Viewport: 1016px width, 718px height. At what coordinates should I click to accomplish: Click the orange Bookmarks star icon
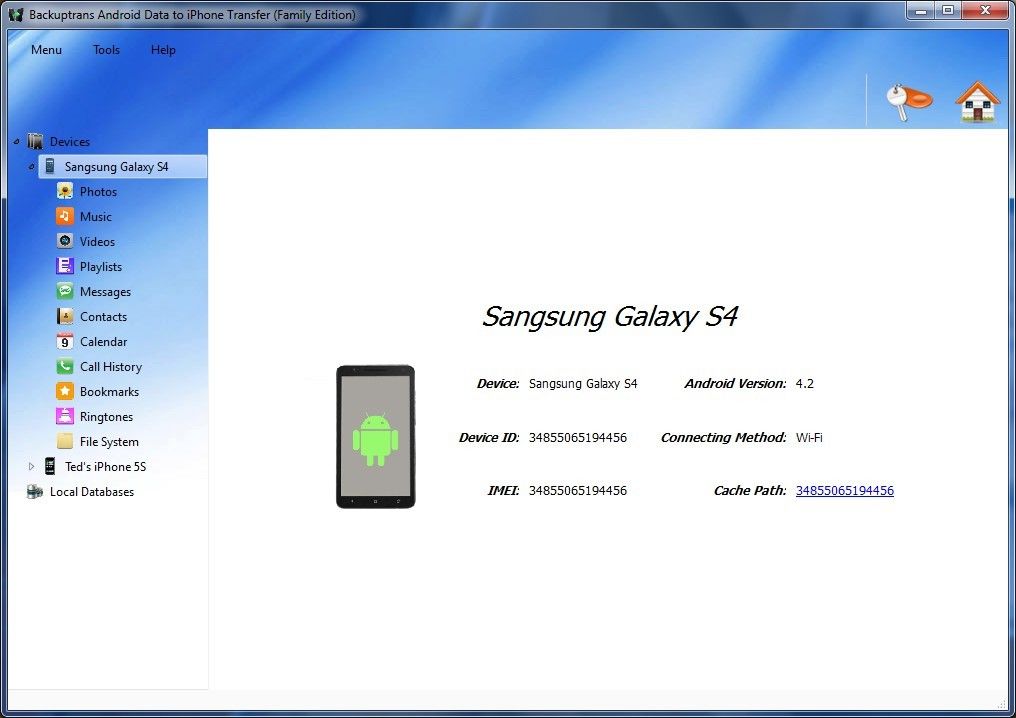point(65,391)
